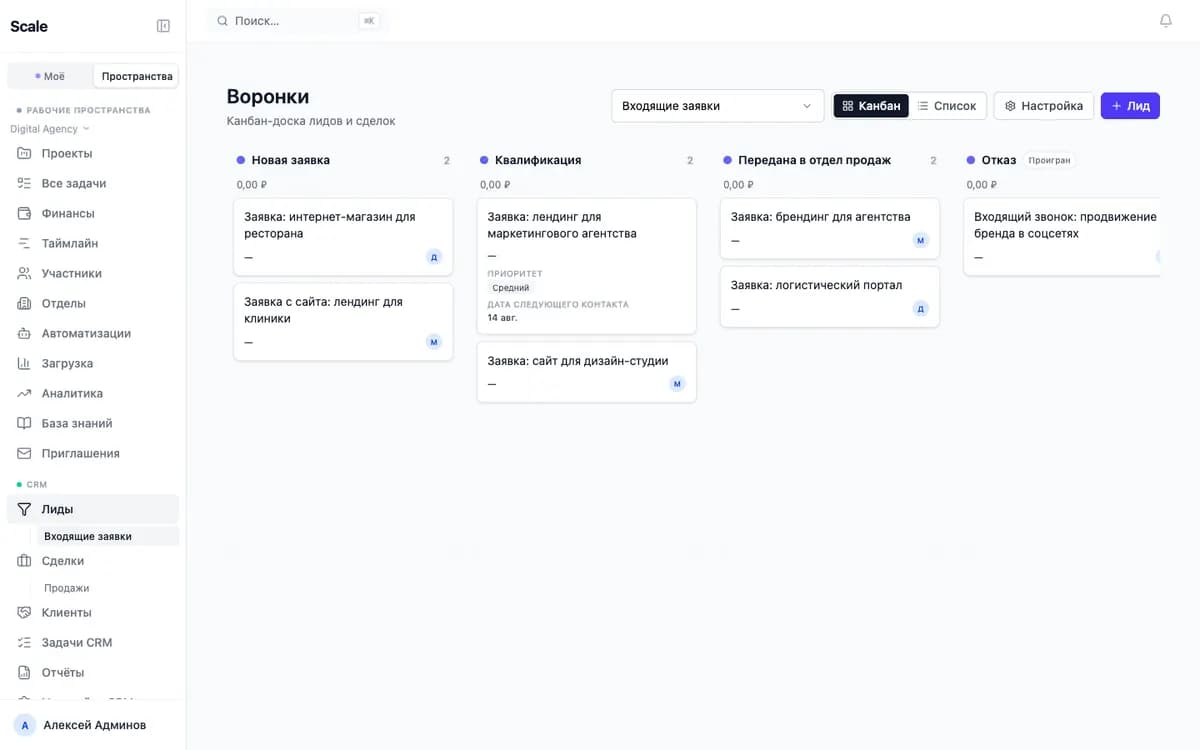Image resolution: width=1200 pixels, height=750 pixels.
Task: Collapse the sidebar with panel icon
Action: click(x=163, y=26)
